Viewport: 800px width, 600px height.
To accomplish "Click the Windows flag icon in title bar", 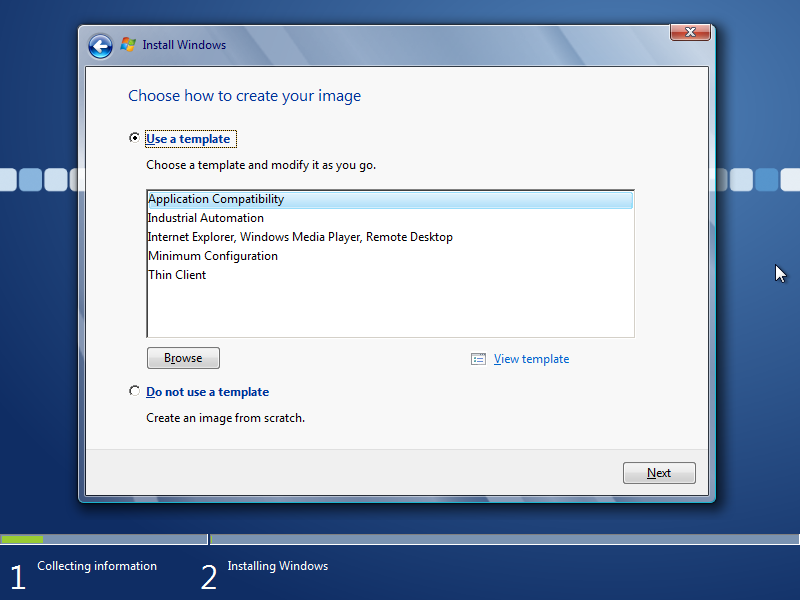I will point(128,45).
